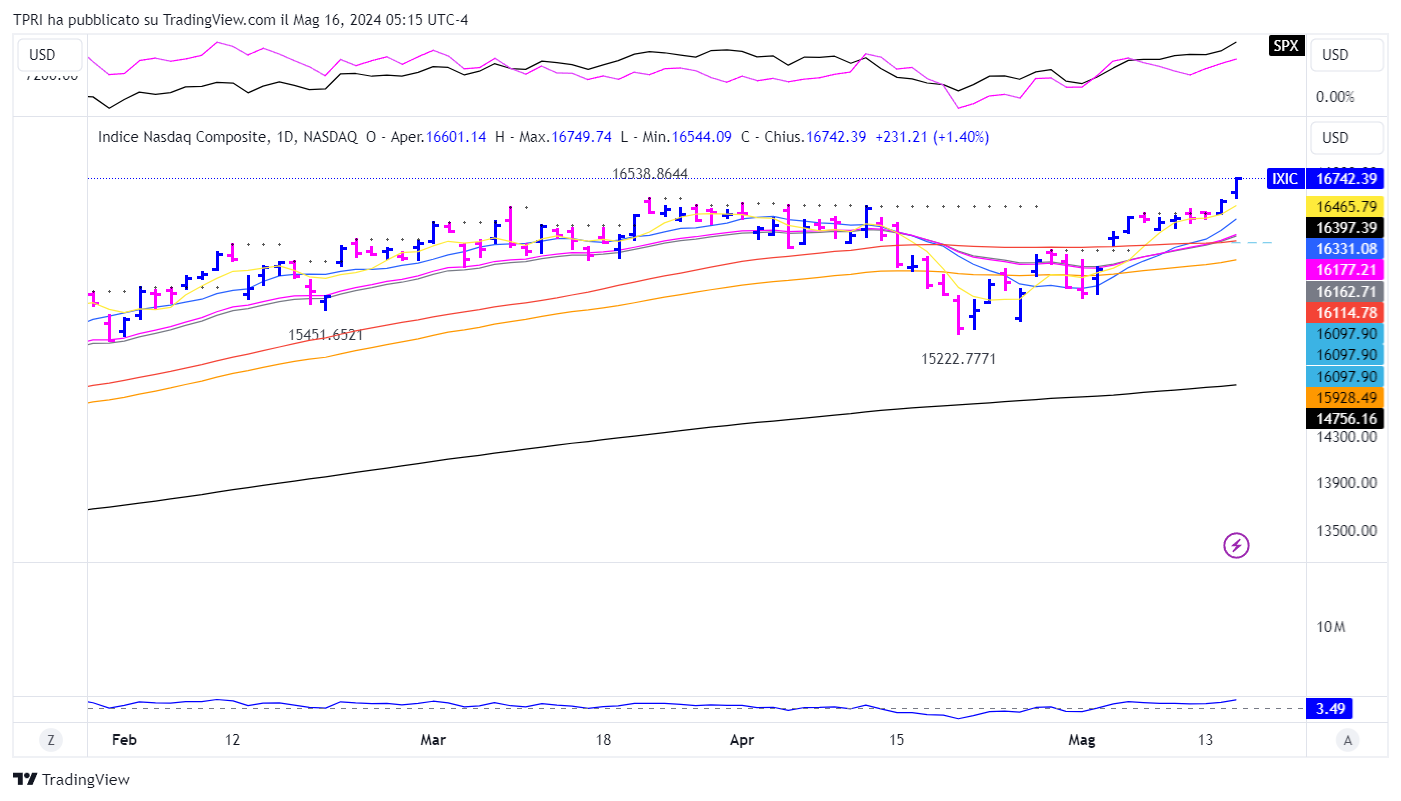Click the TradingView logo at the bottom

click(x=71, y=780)
